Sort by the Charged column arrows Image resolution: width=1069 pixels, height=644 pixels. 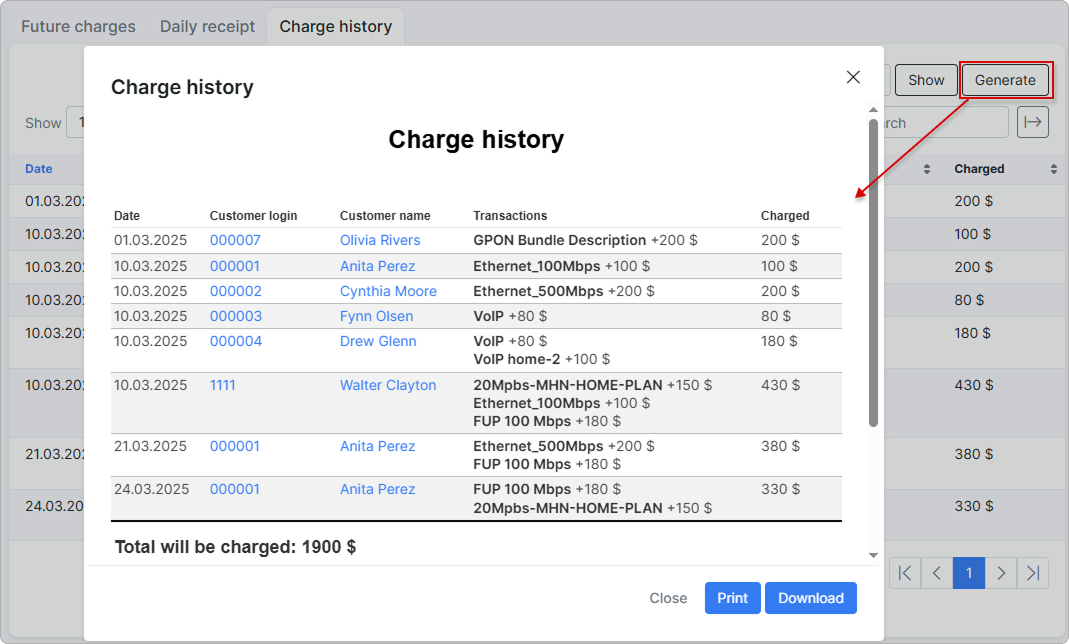click(1054, 169)
